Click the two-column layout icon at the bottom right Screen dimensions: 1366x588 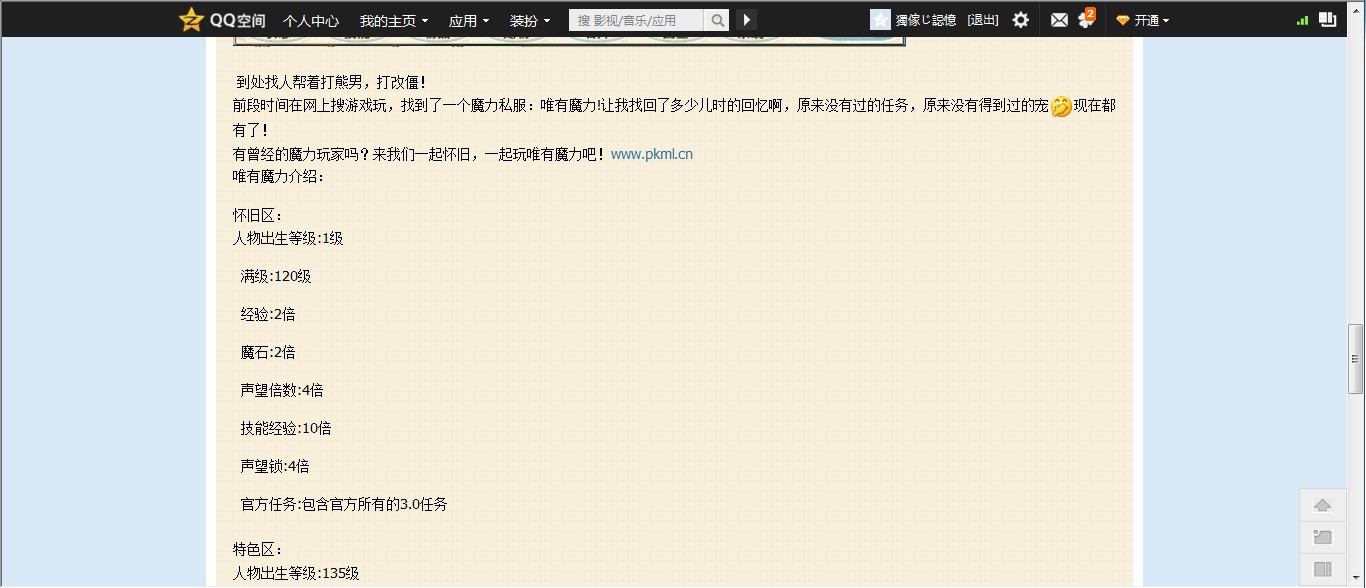(1322, 569)
